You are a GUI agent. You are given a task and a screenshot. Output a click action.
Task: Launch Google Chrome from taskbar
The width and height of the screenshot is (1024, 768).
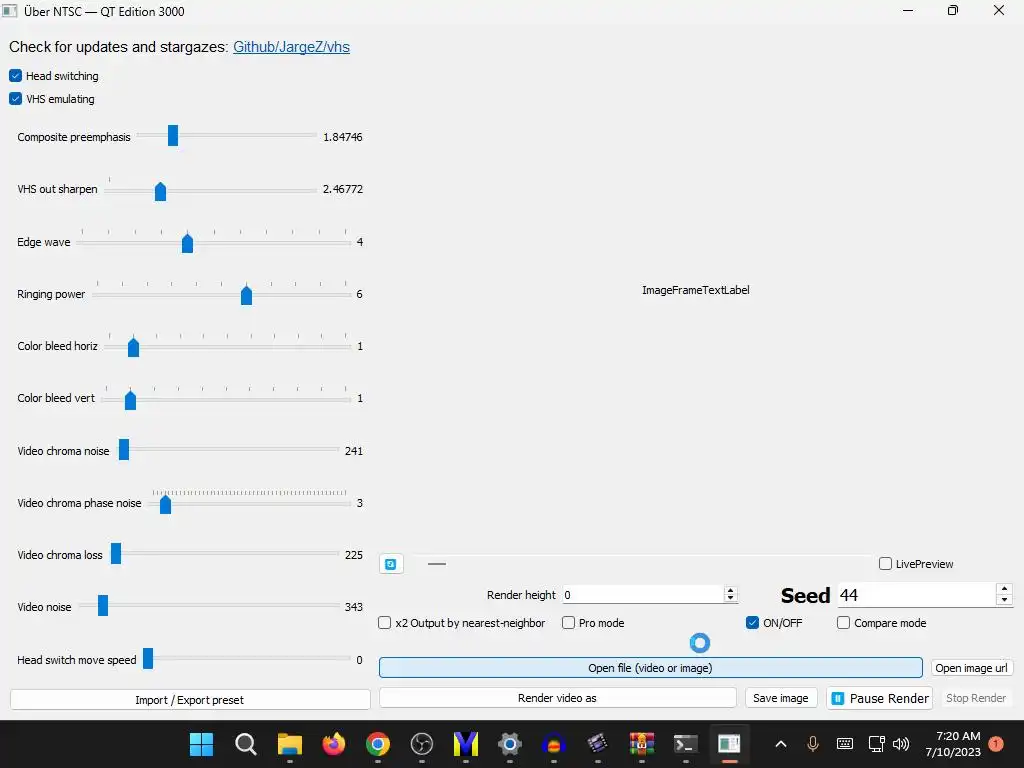(x=377, y=744)
